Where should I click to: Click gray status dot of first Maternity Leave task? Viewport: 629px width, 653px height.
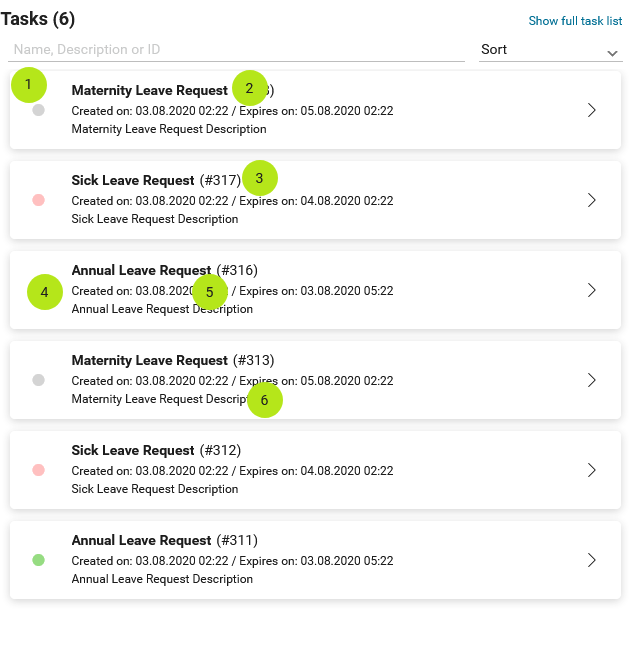click(38, 110)
